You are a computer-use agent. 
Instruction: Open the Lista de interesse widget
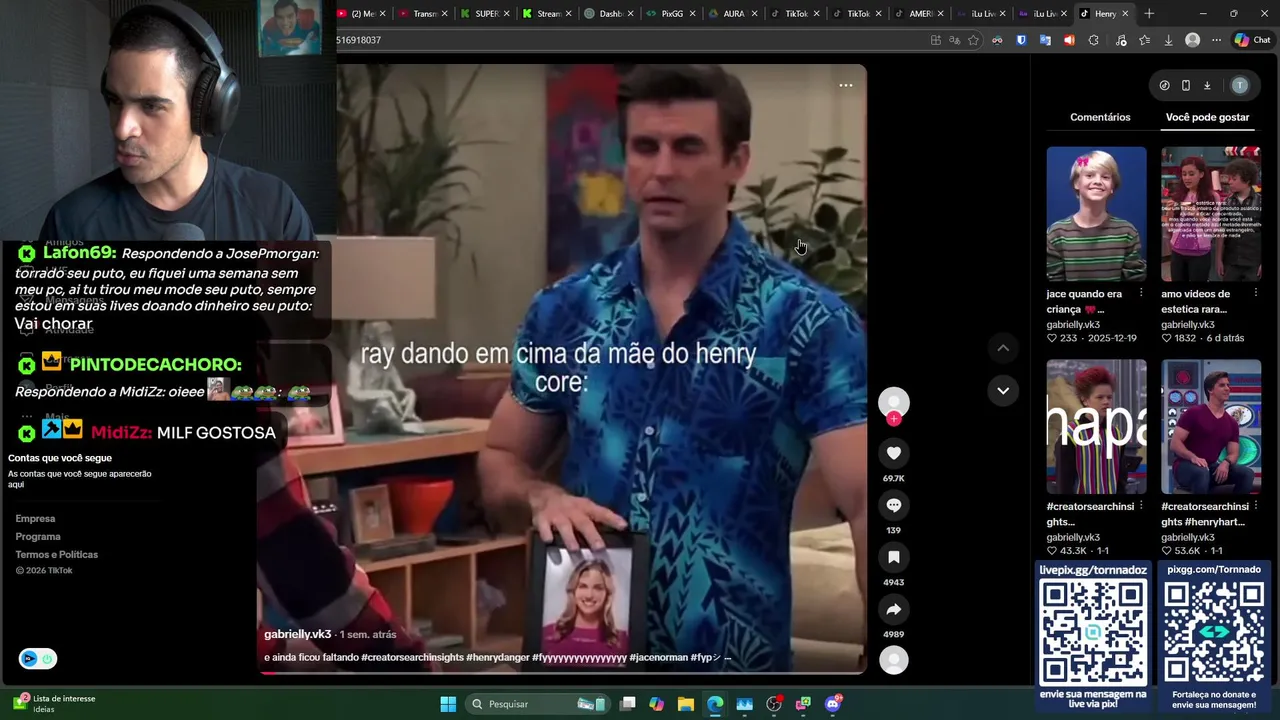[x=55, y=703]
